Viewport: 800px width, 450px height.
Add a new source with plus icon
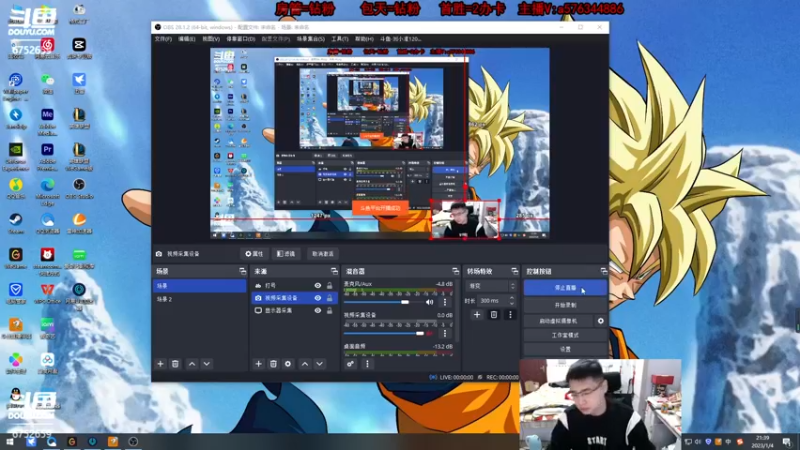[258, 364]
